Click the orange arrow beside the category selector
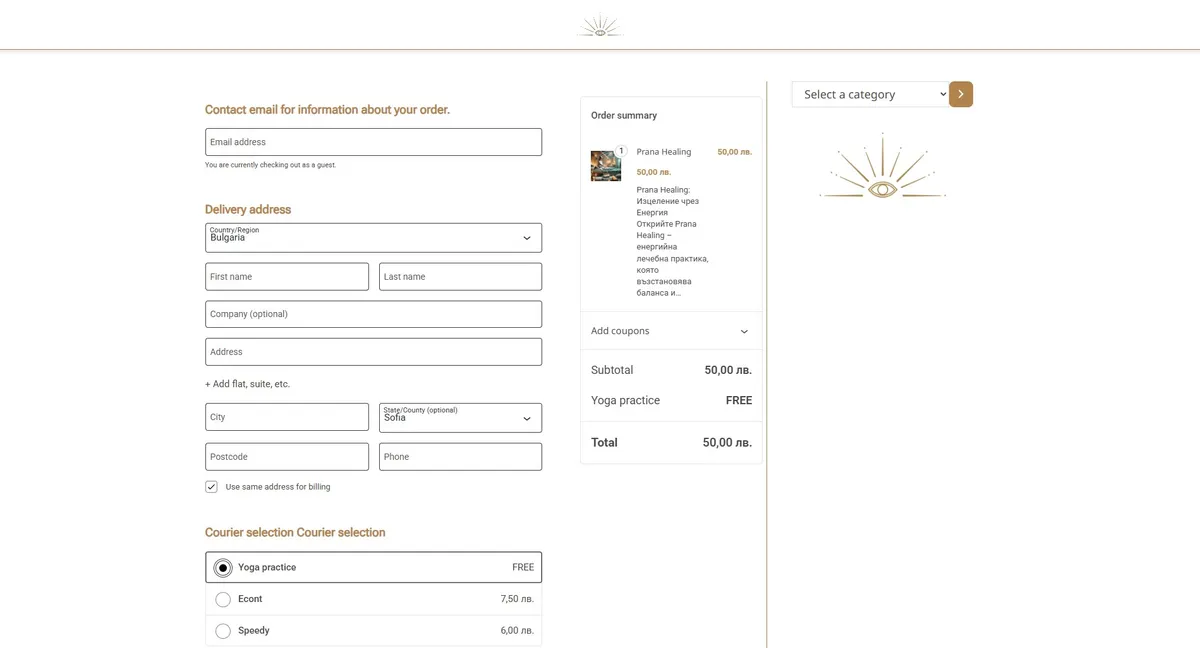1200x648 pixels. click(x=960, y=93)
